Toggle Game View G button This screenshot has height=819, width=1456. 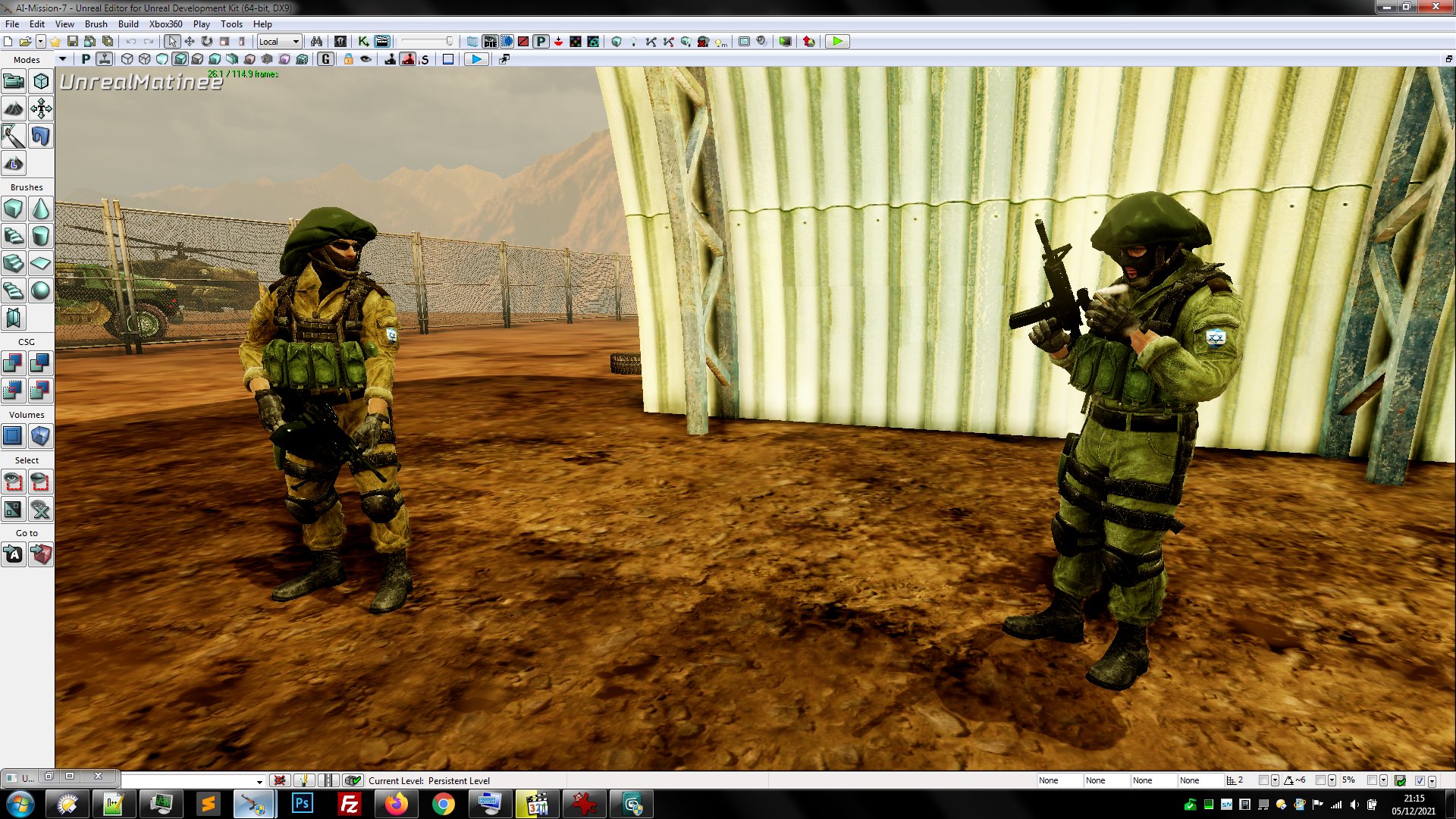pyautogui.click(x=326, y=59)
